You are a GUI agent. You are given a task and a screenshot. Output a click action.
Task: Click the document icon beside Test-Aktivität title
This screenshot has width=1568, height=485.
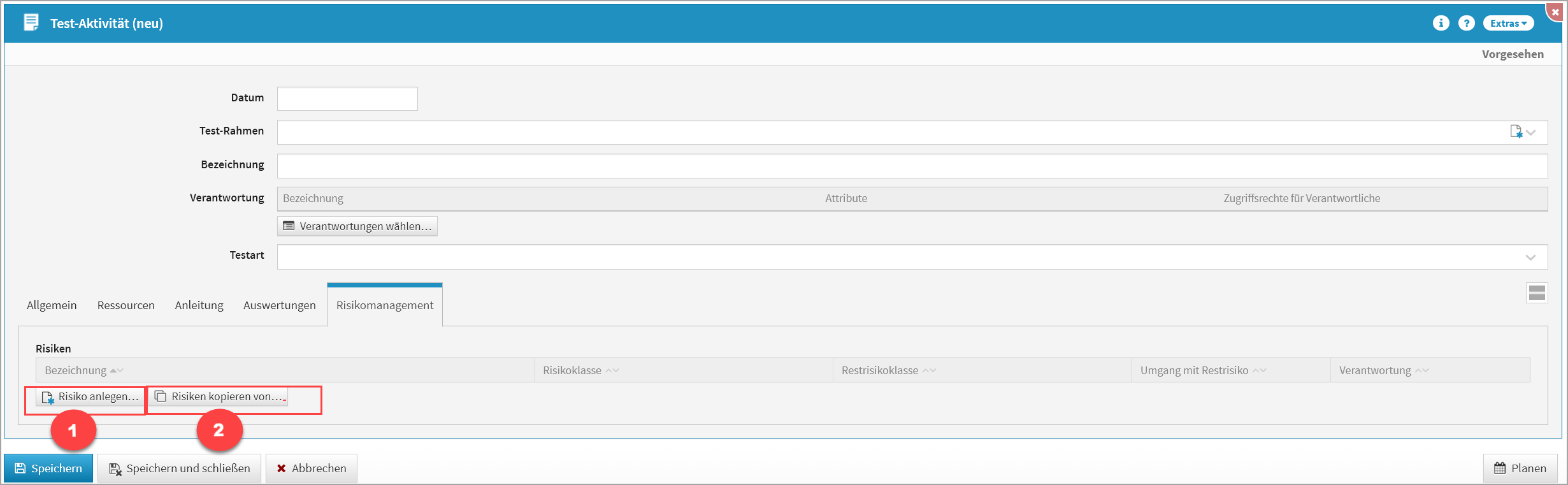click(31, 23)
